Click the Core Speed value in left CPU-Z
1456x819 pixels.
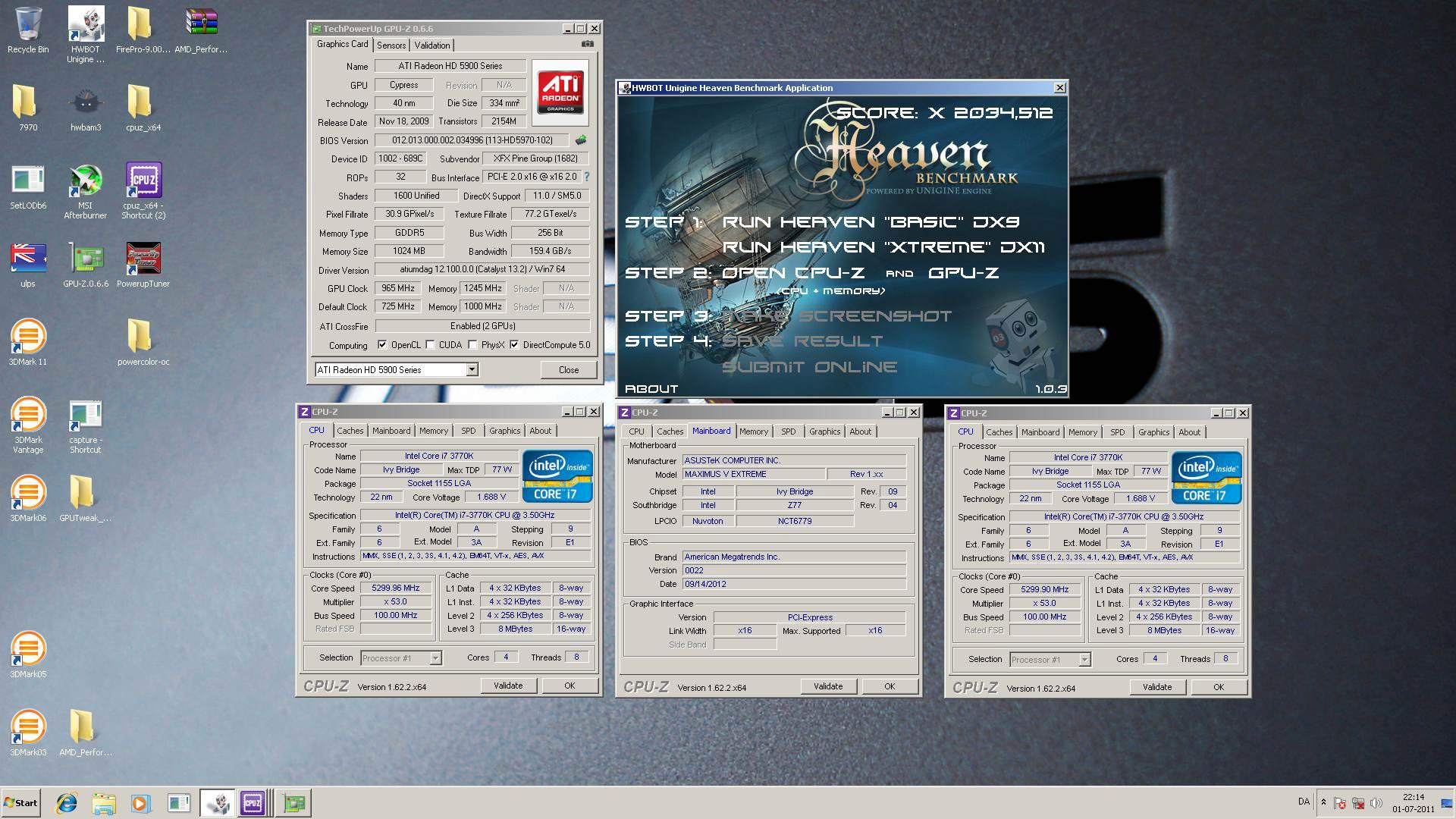pos(396,588)
